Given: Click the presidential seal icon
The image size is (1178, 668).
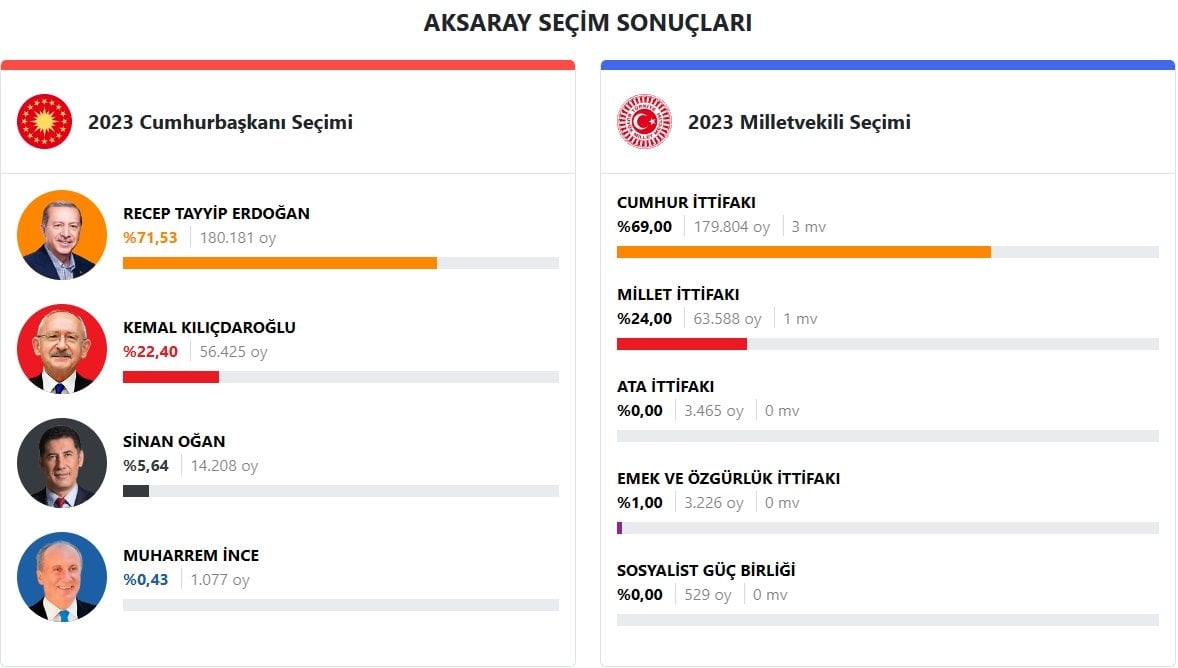Looking at the screenshot, I should [45, 122].
